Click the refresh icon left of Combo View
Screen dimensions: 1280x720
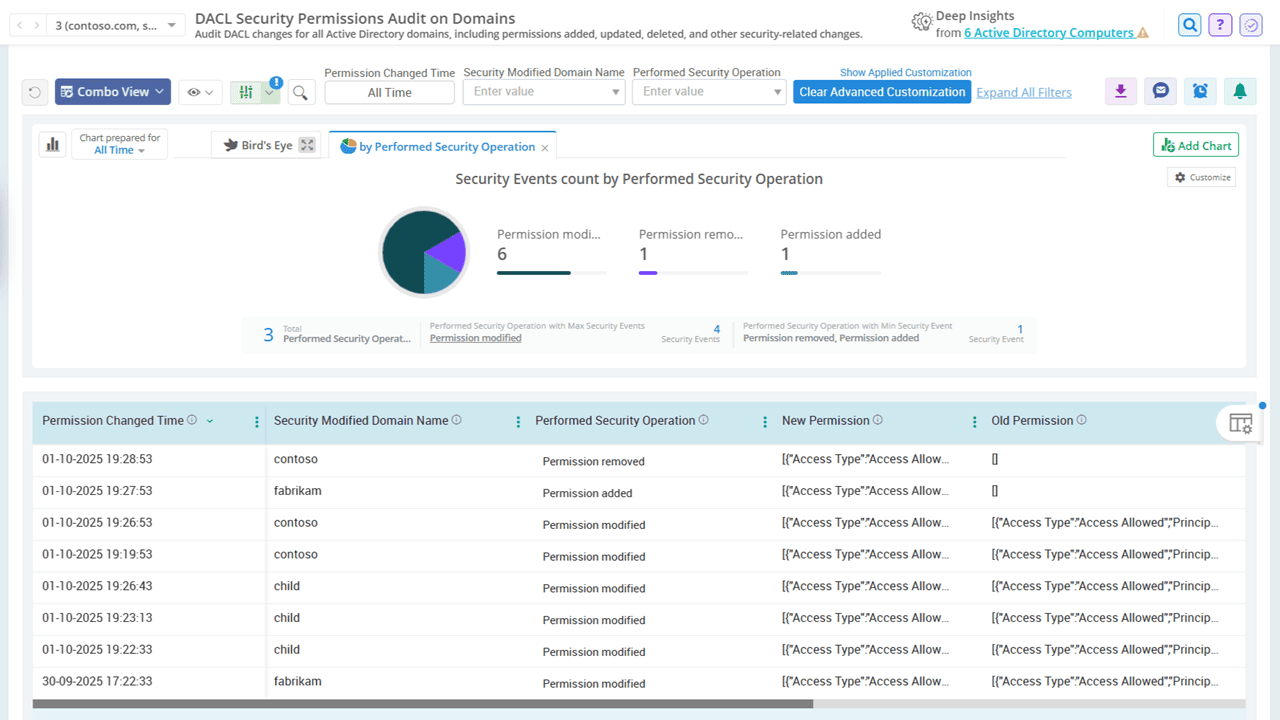[x=35, y=92]
